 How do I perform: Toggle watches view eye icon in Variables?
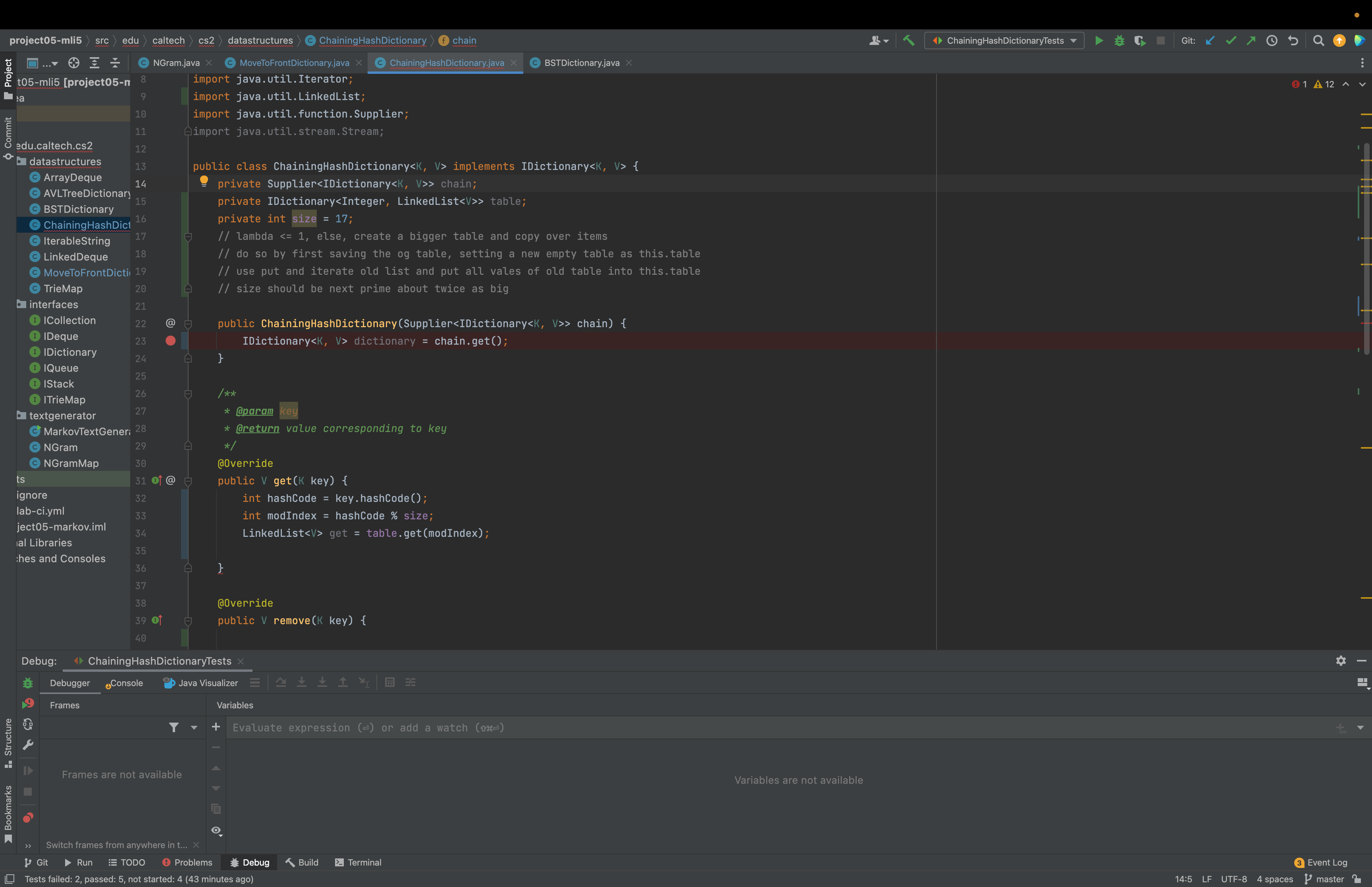[x=216, y=831]
